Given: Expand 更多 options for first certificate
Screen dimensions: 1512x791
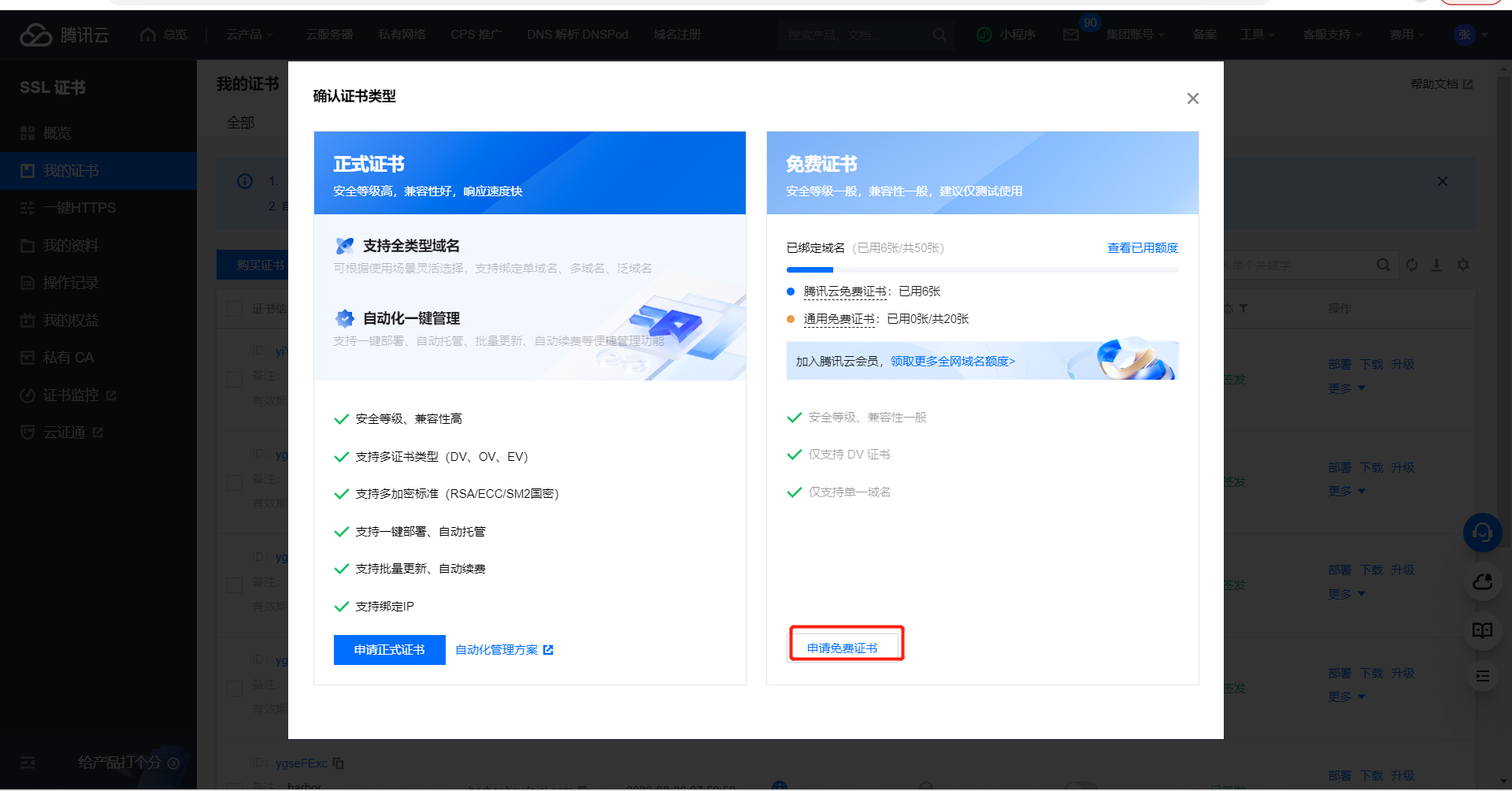Looking at the screenshot, I should click(x=1346, y=388).
